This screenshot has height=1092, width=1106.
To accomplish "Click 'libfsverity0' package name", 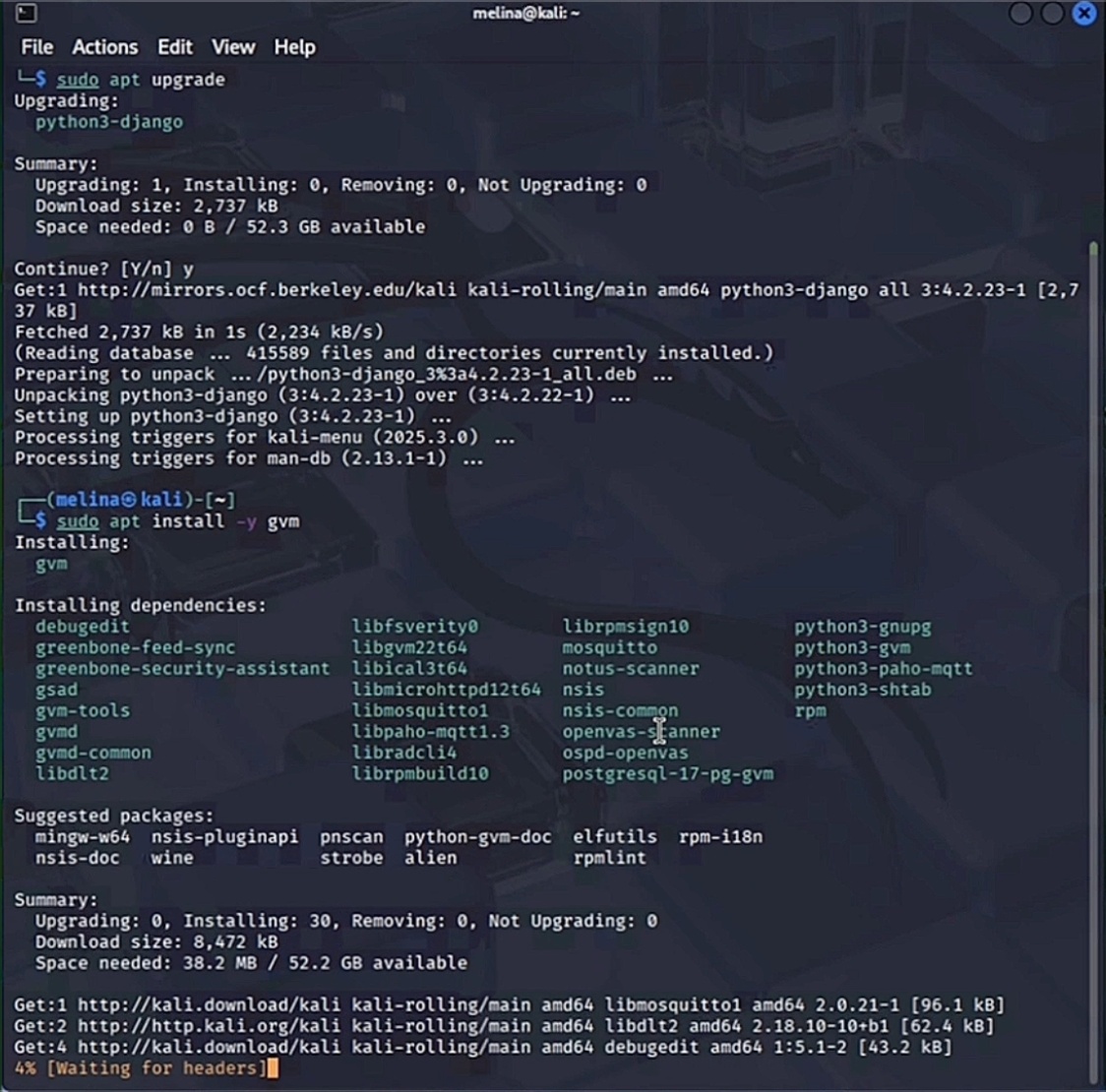I will coord(415,627).
